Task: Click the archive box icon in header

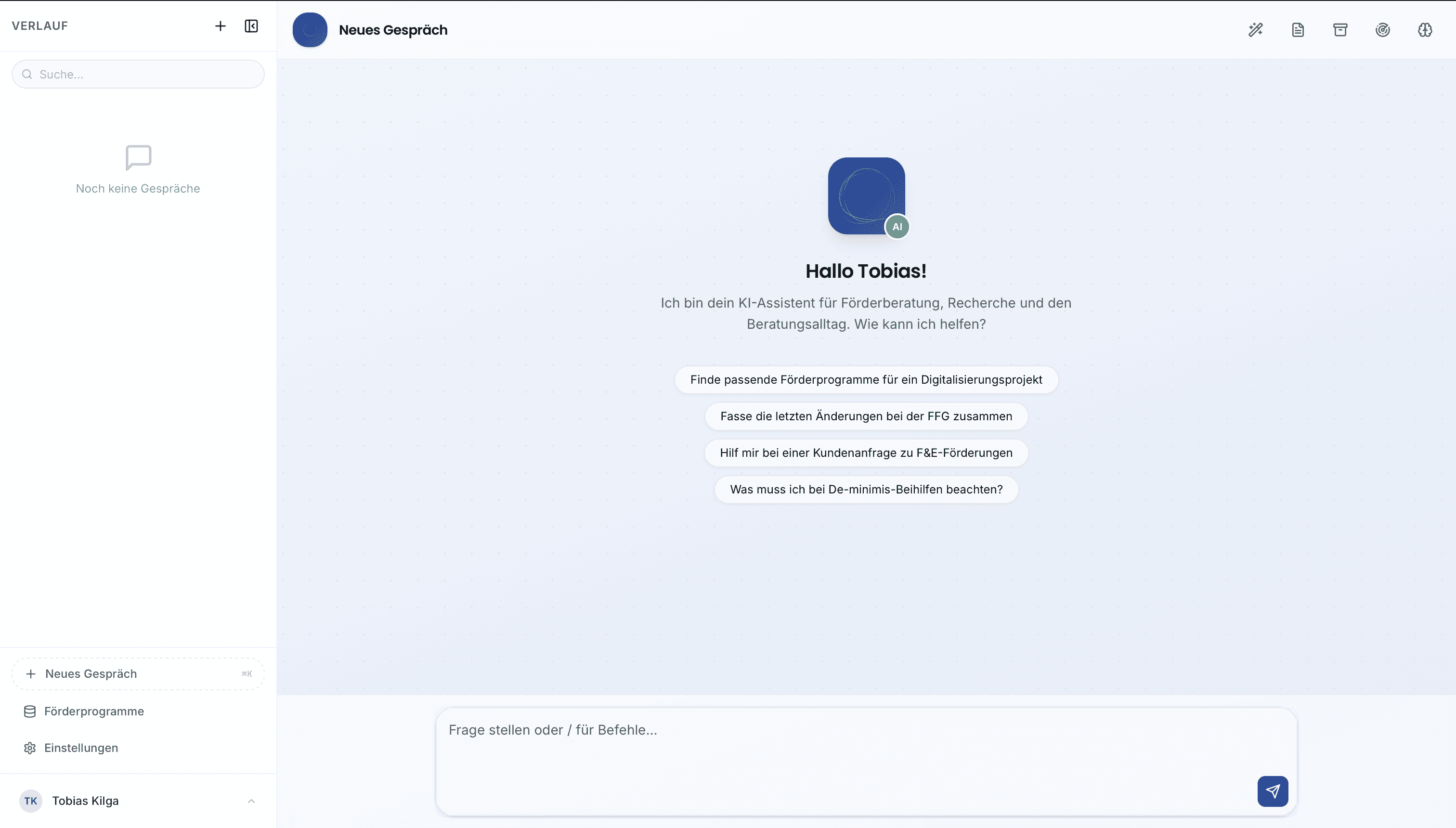Action: [1340, 29]
